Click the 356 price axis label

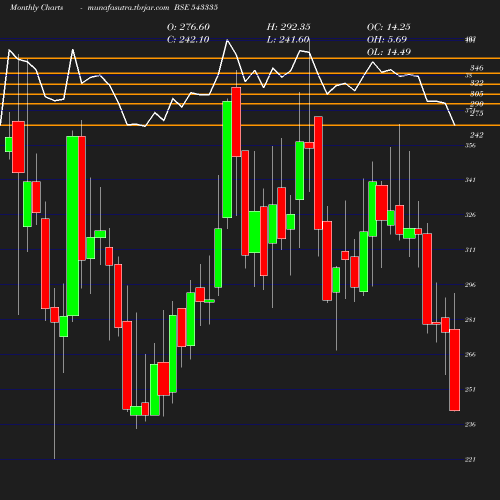coord(470,145)
